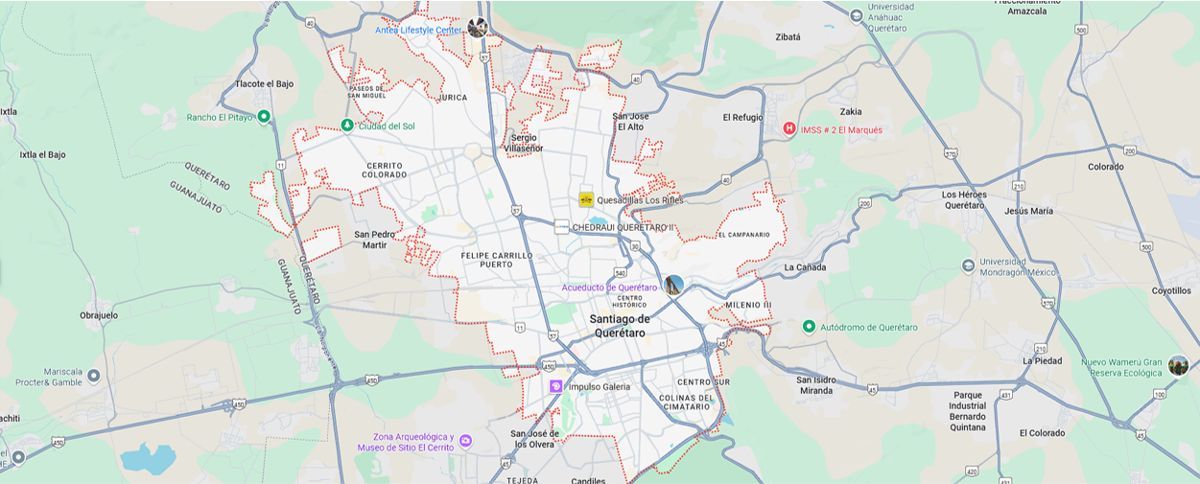
Task: Click the EL CAMPANARIO label
Action: 743,234
